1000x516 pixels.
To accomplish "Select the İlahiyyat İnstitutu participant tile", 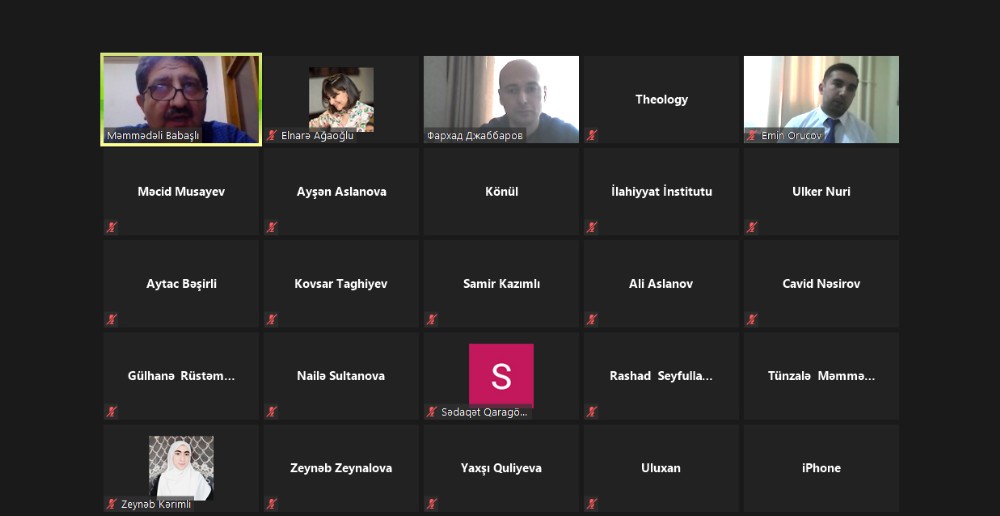I will [x=661, y=191].
